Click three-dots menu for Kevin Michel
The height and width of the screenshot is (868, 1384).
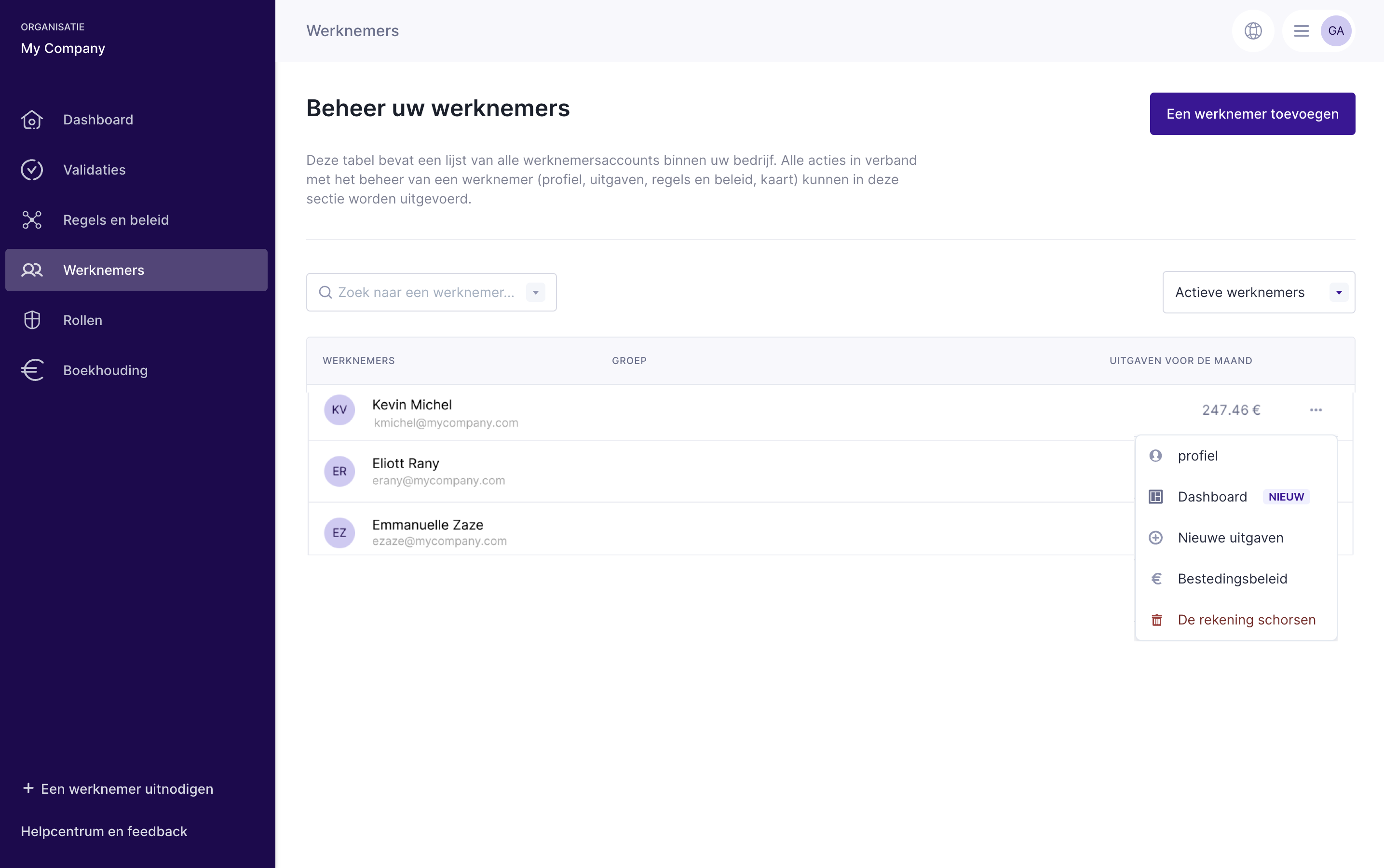coord(1316,410)
